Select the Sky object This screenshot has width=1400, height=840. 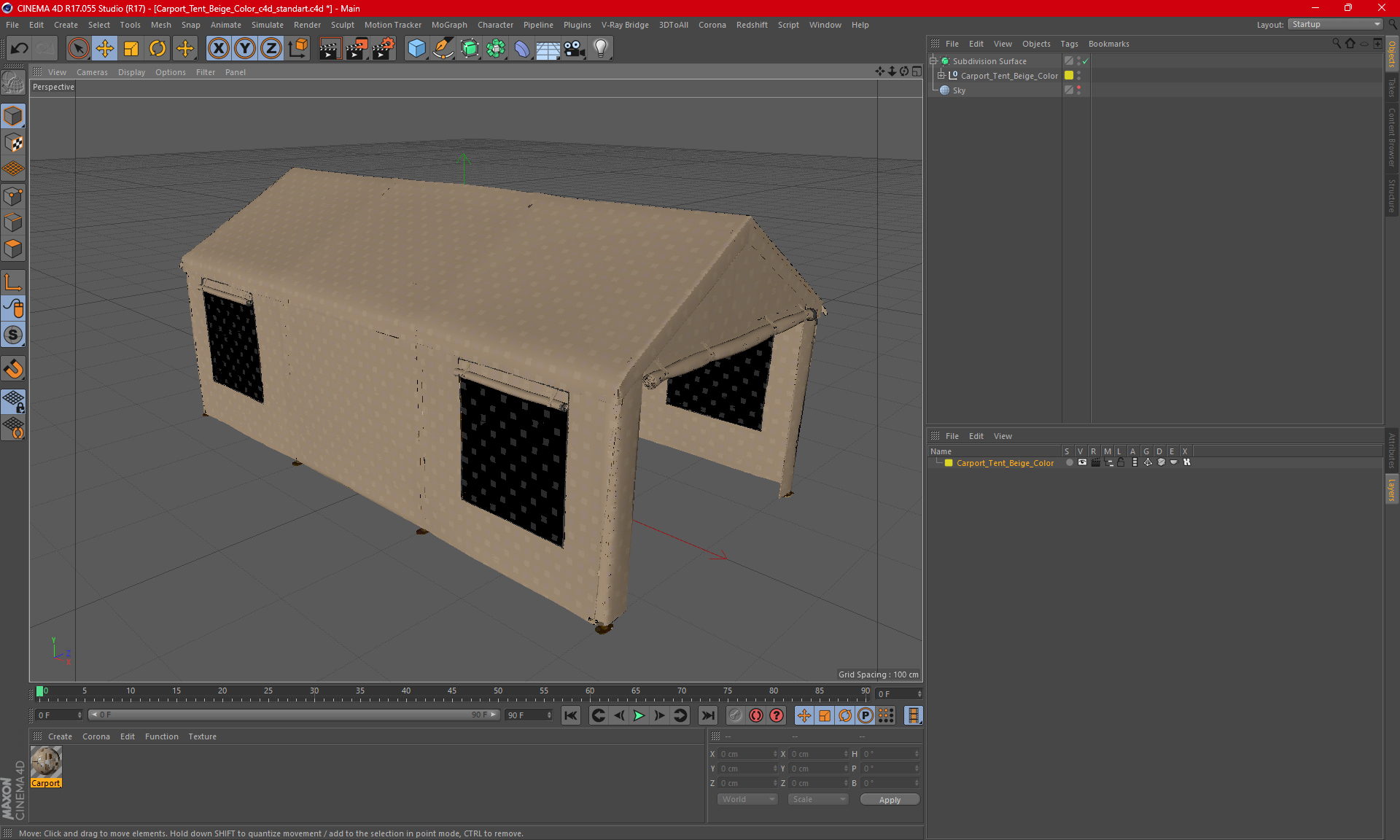pyautogui.click(x=959, y=90)
